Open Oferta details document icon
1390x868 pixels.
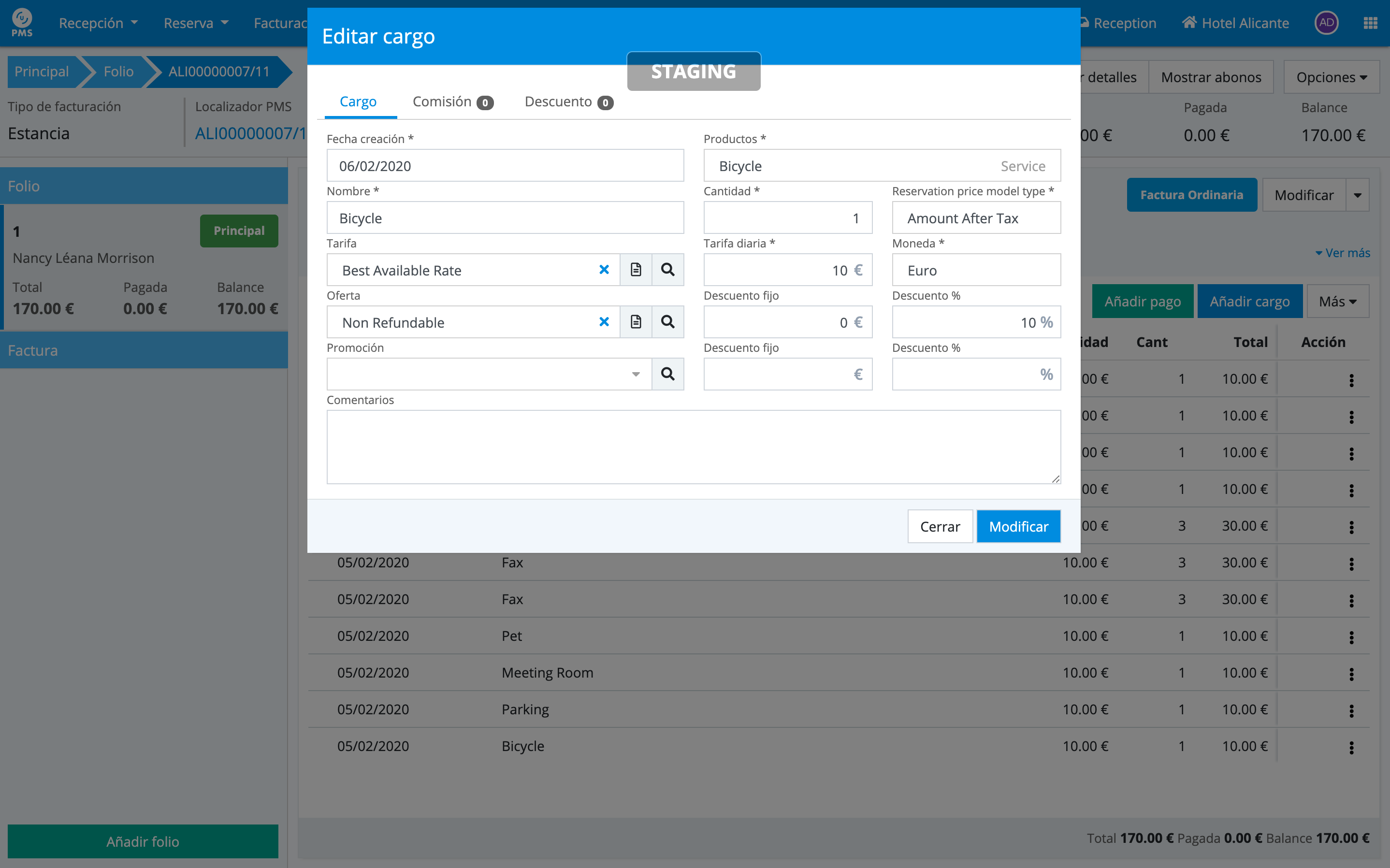[x=636, y=322]
